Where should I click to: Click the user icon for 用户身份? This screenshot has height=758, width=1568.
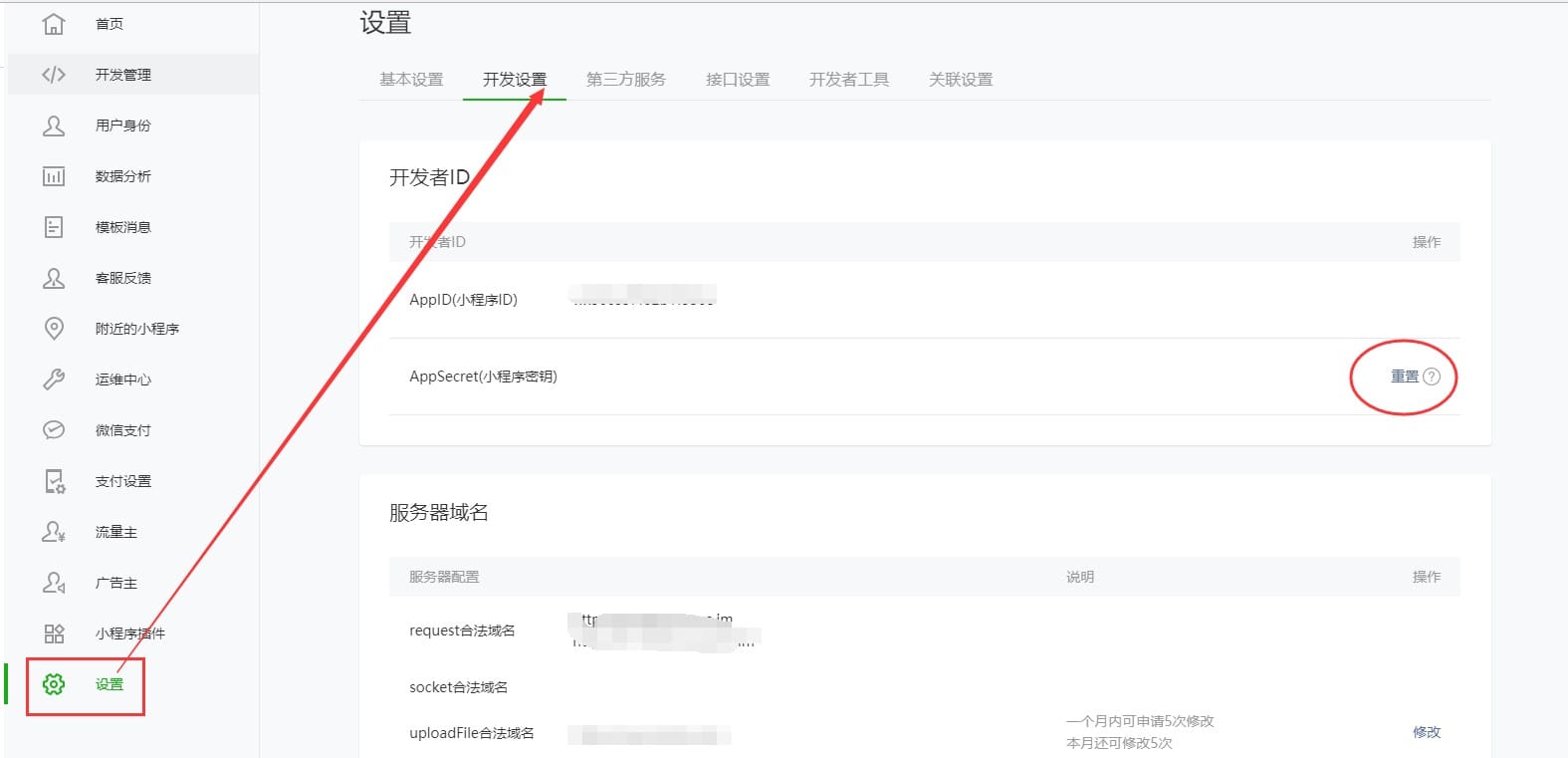(x=54, y=126)
